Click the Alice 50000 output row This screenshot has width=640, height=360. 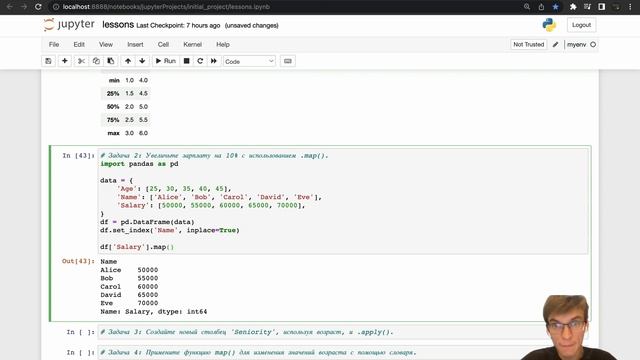[129, 270]
